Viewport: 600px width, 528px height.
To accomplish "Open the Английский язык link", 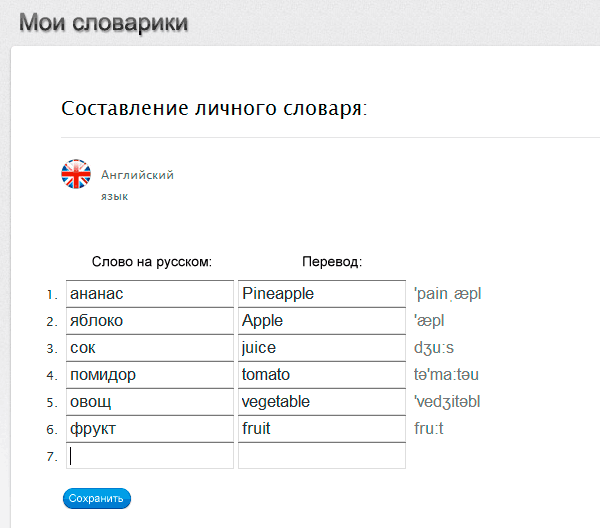I will (x=137, y=175).
